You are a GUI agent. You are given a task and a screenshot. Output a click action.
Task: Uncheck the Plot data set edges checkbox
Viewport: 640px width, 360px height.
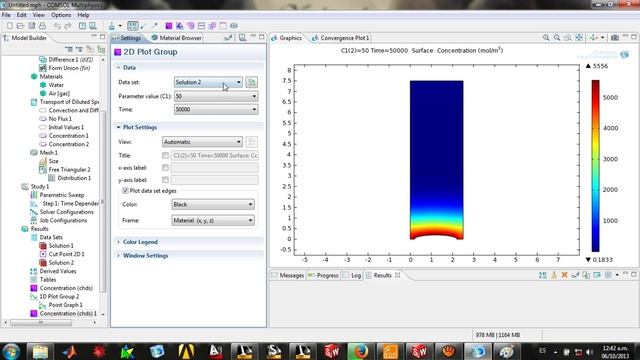125,191
